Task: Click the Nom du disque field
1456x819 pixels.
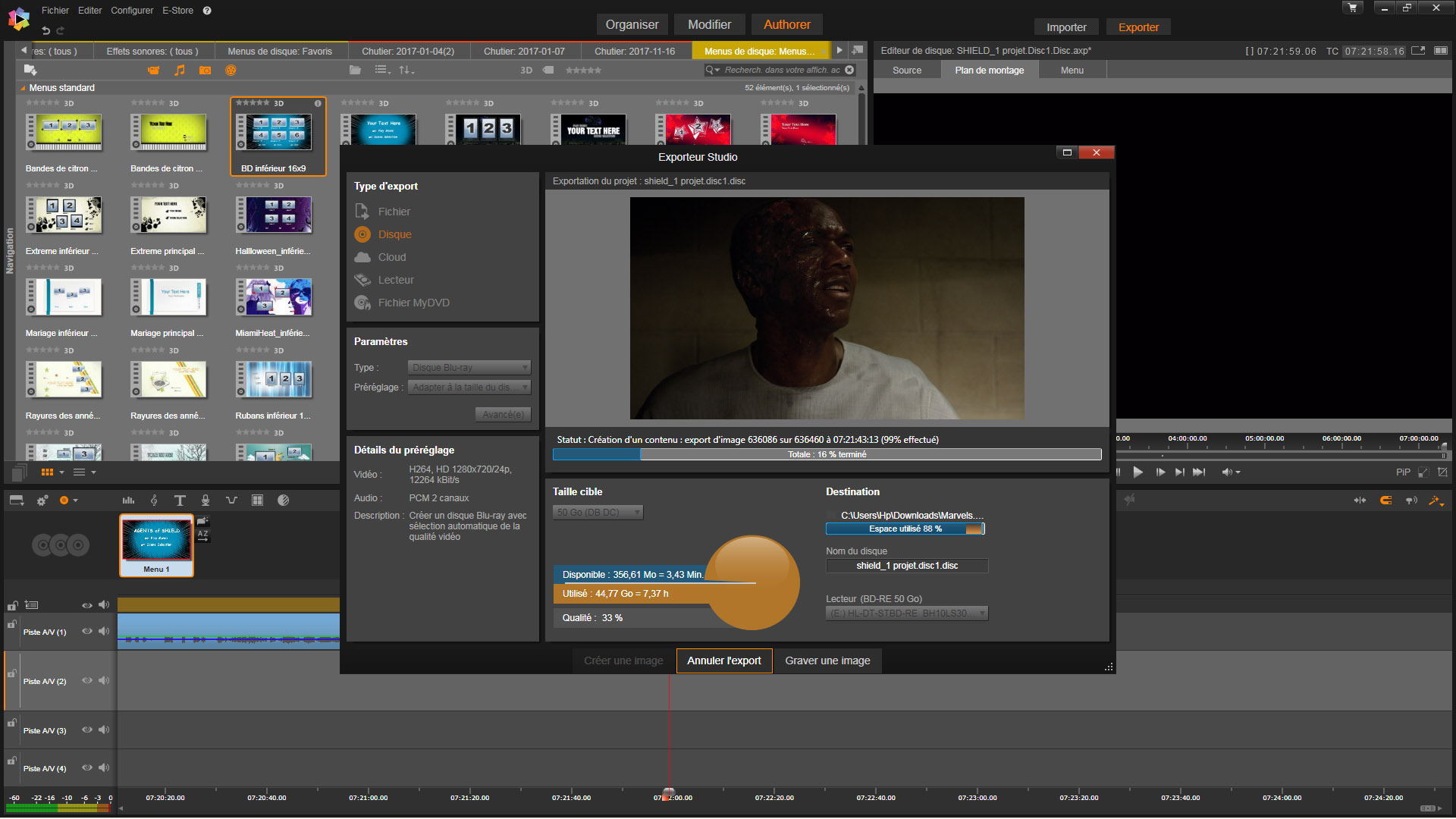Action: (x=907, y=566)
